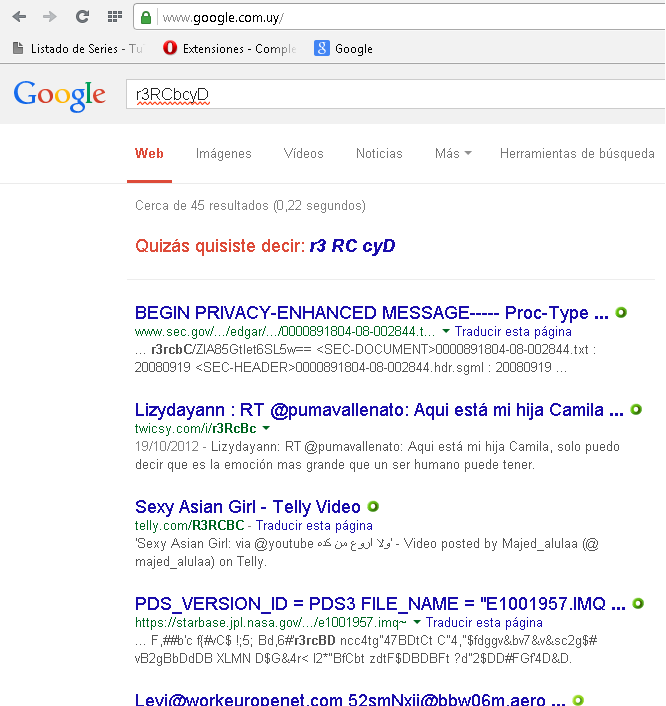Click Traducir esta página for sec.gov result
666x706 pixels.
point(513,331)
